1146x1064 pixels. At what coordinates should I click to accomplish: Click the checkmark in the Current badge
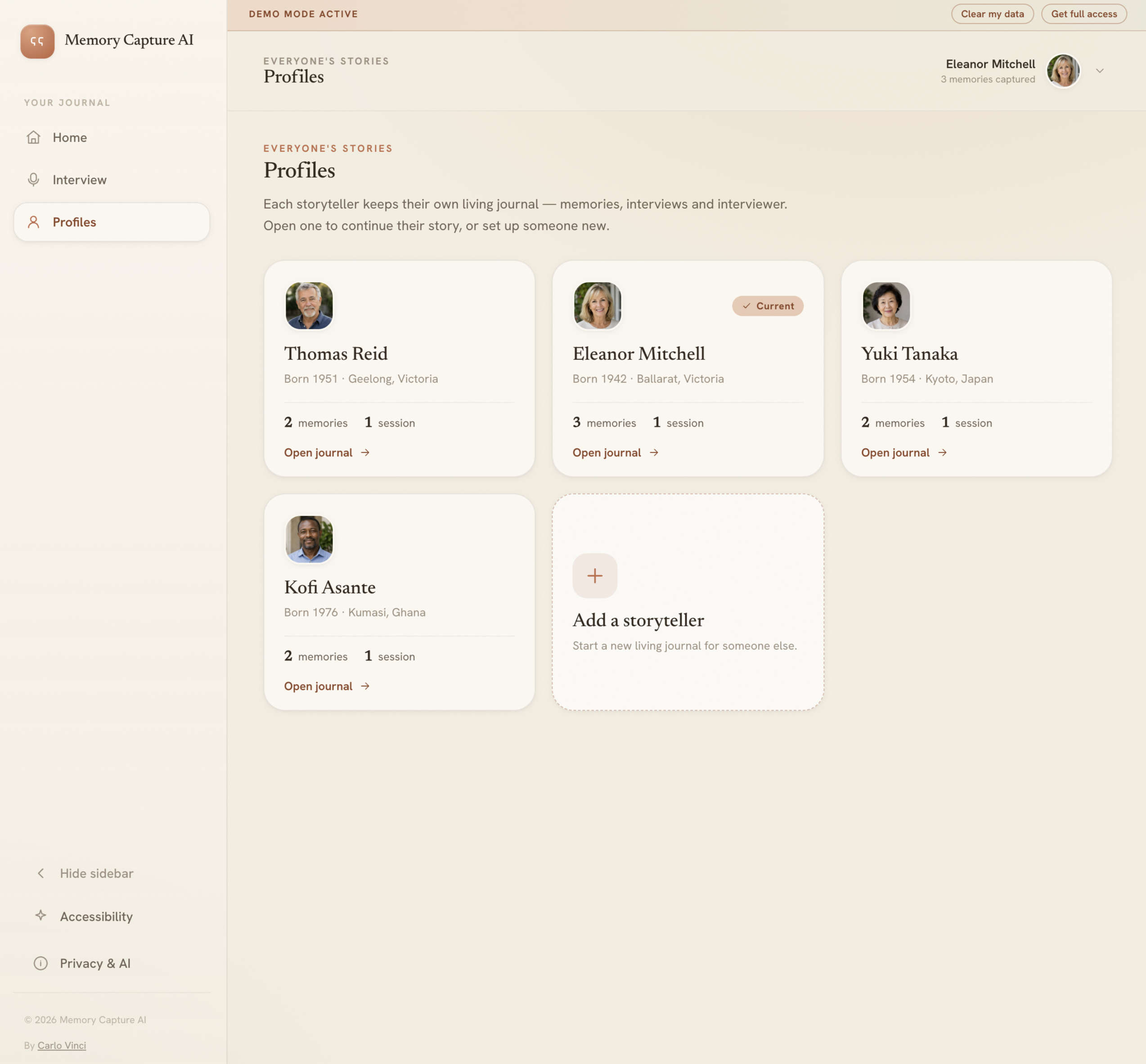pyautogui.click(x=746, y=306)
